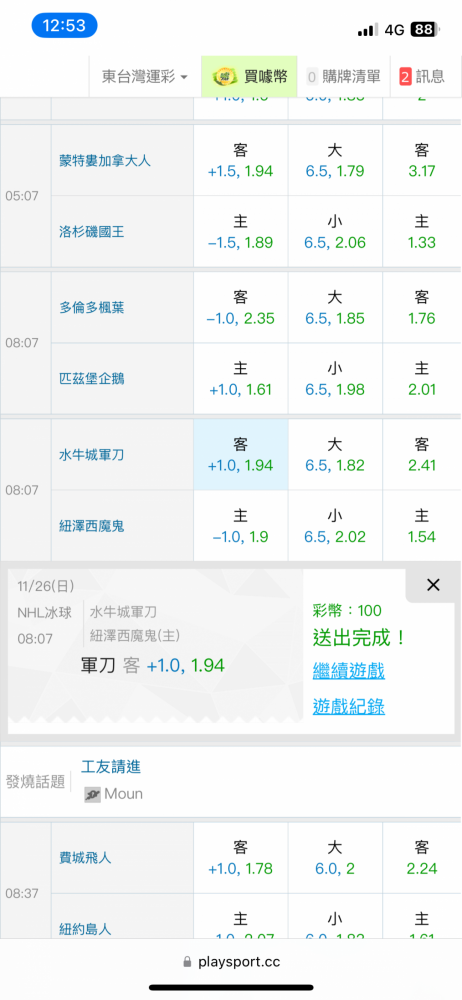The image size is (462, 1000).
Task: Close the bet confirmation panel
Action: coord(433,585)
